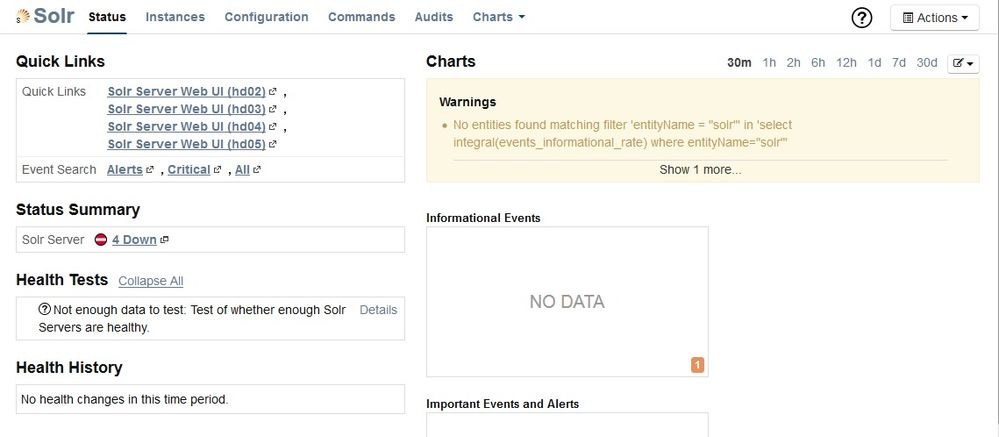
Task: Select the 30m time range
Action: point(739,63)
